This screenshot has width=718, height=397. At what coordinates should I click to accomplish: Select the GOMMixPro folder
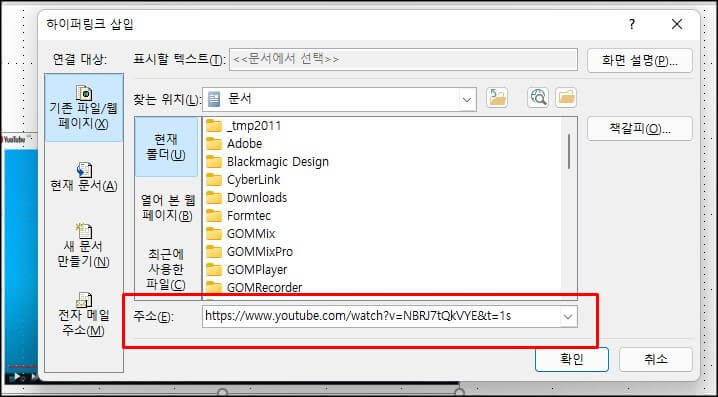point(250,252)
